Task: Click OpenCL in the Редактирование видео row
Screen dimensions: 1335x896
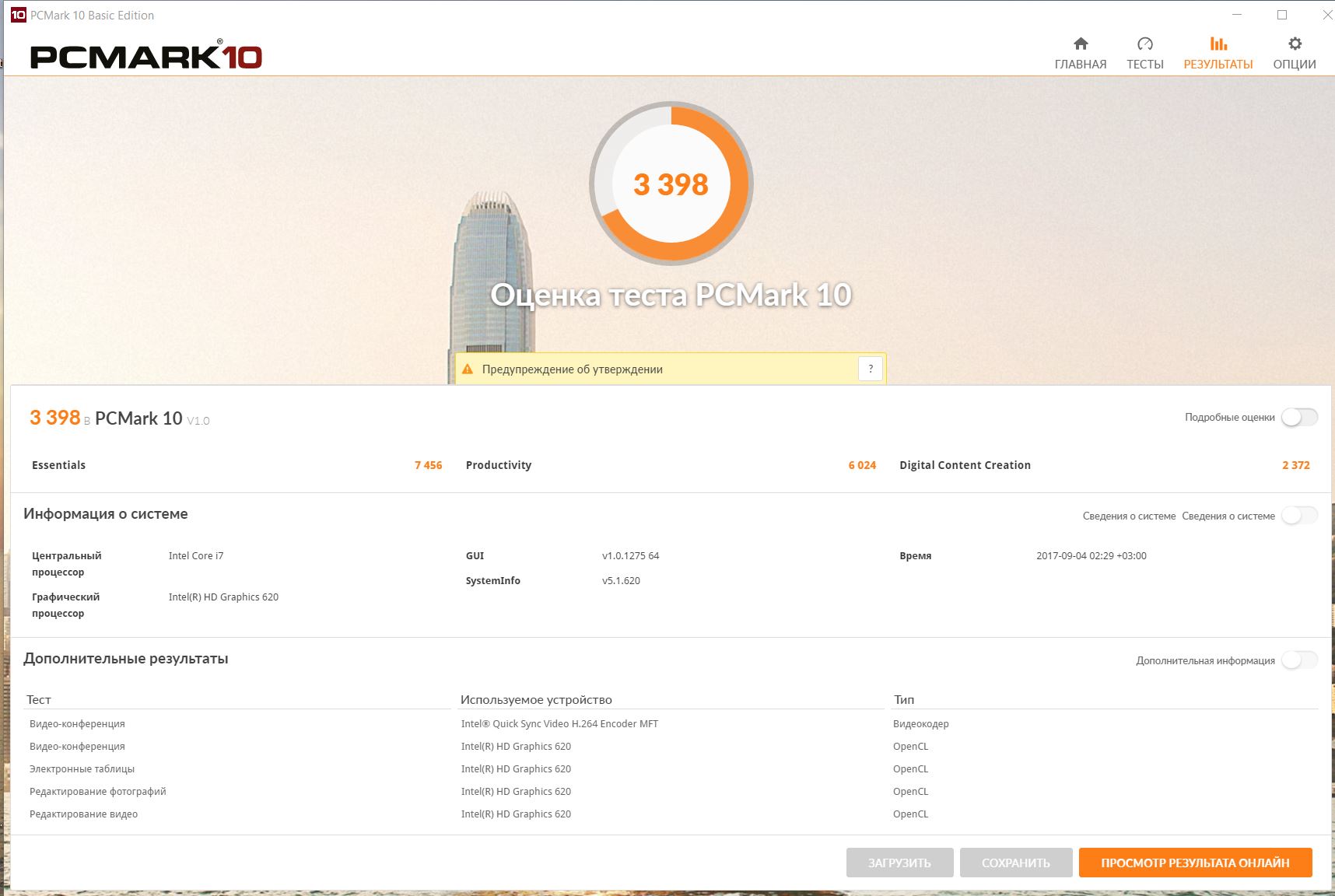Action: point(911,814)
